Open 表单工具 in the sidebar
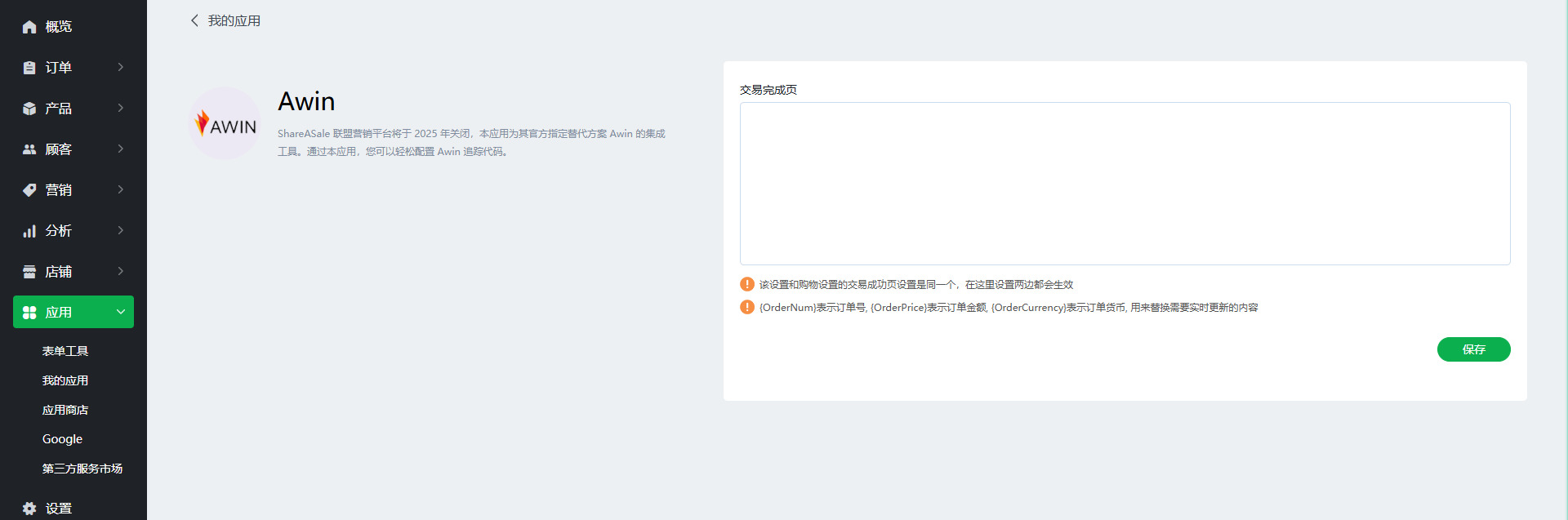This screenshot has width=1568, height=520. coord(65,351)
